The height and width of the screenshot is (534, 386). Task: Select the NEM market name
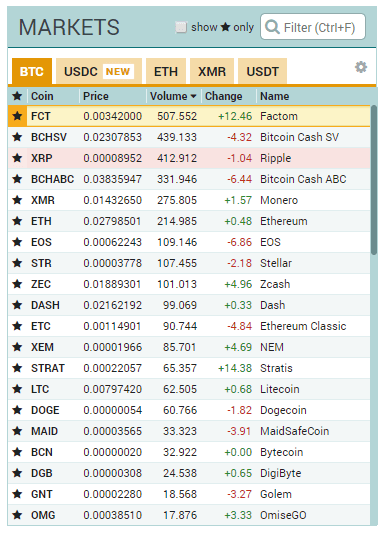pyautogui.click(x=272, y=347)
